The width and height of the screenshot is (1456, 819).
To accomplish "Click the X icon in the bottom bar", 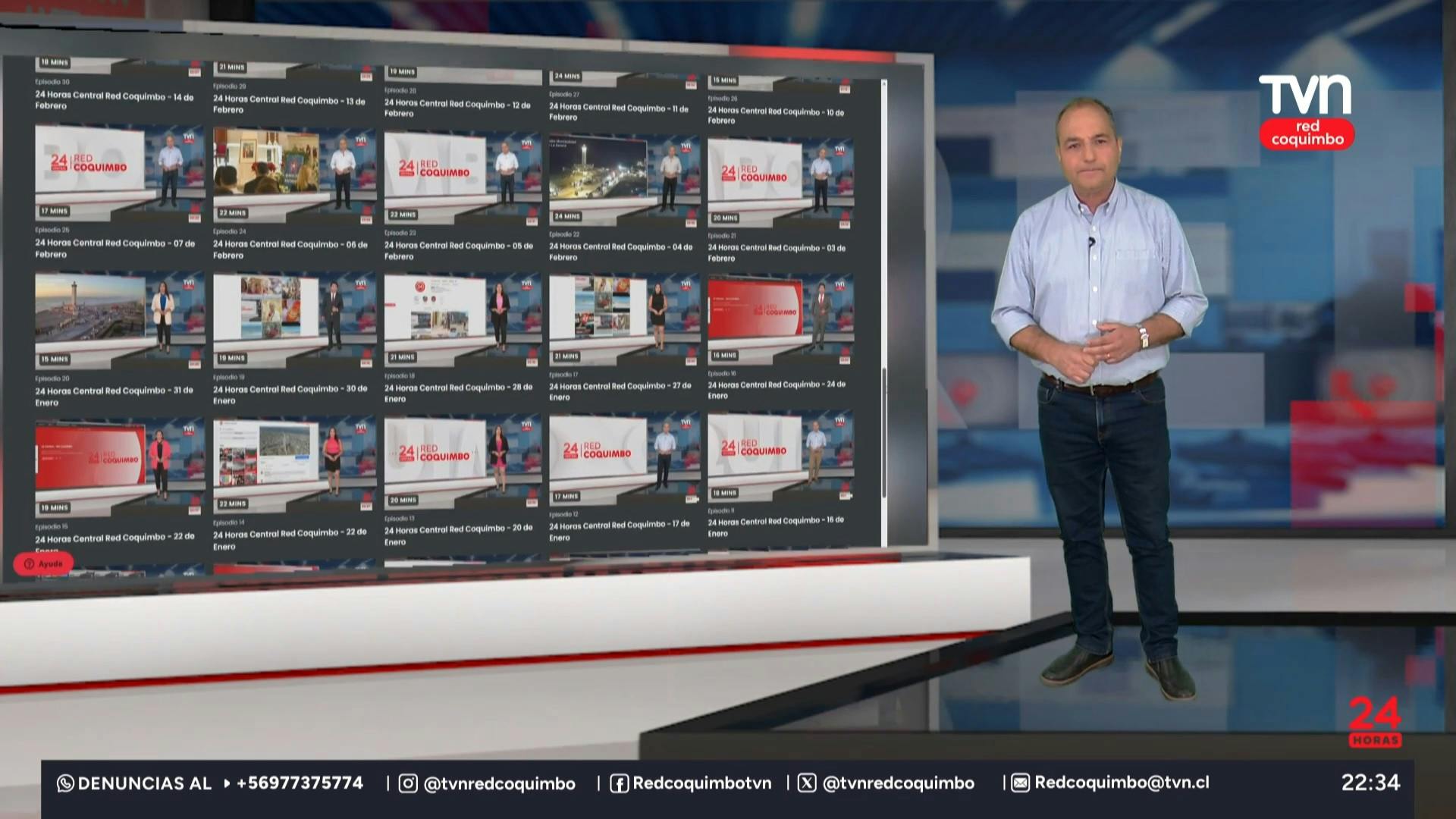I will [x=807, y=783].
